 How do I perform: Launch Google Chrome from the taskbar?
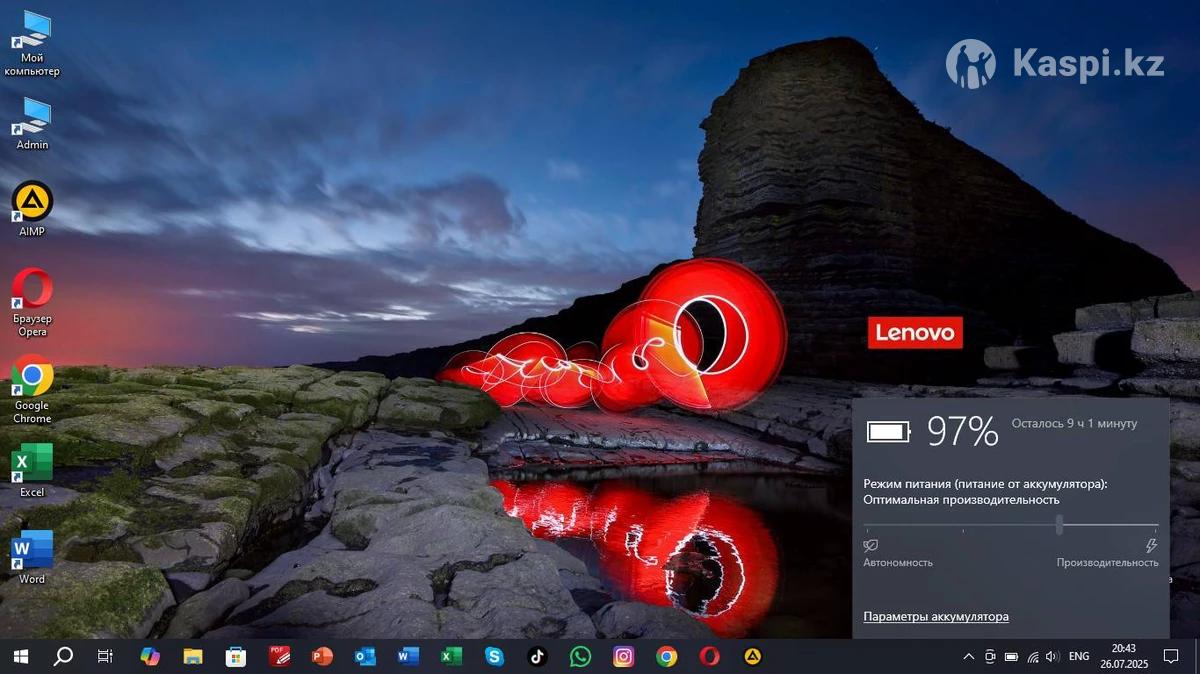[666, 657]
